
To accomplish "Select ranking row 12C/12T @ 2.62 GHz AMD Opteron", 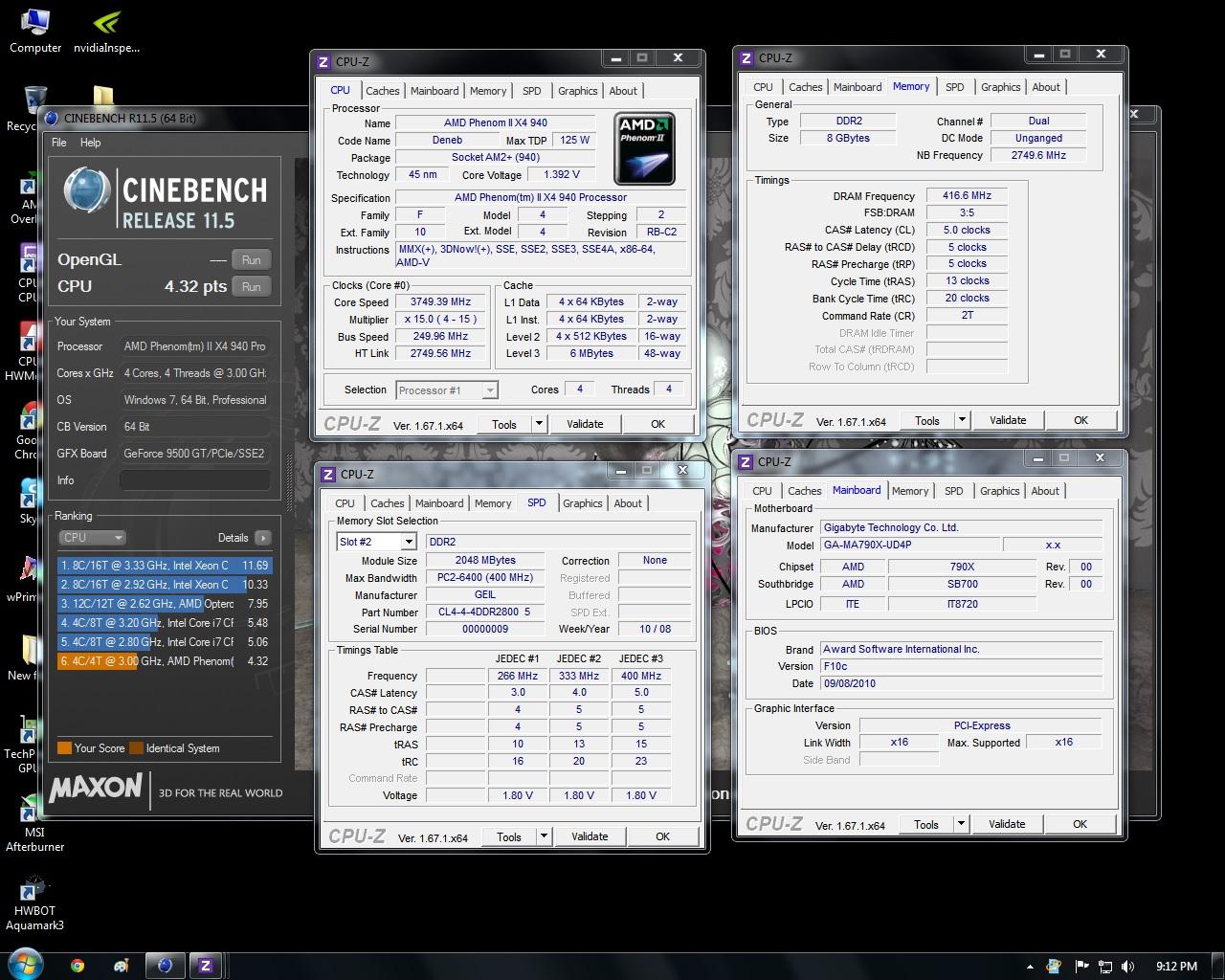I will (165, 604).
